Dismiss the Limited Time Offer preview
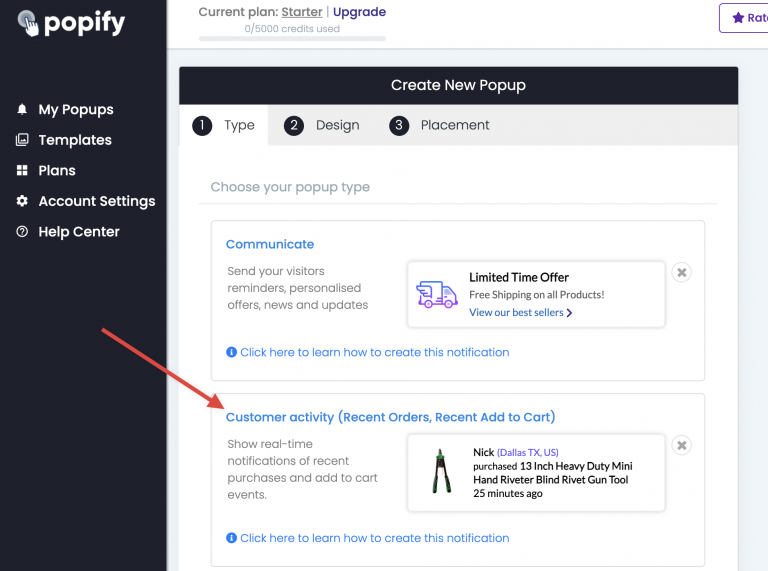768x571 pixels. (681, 272)
